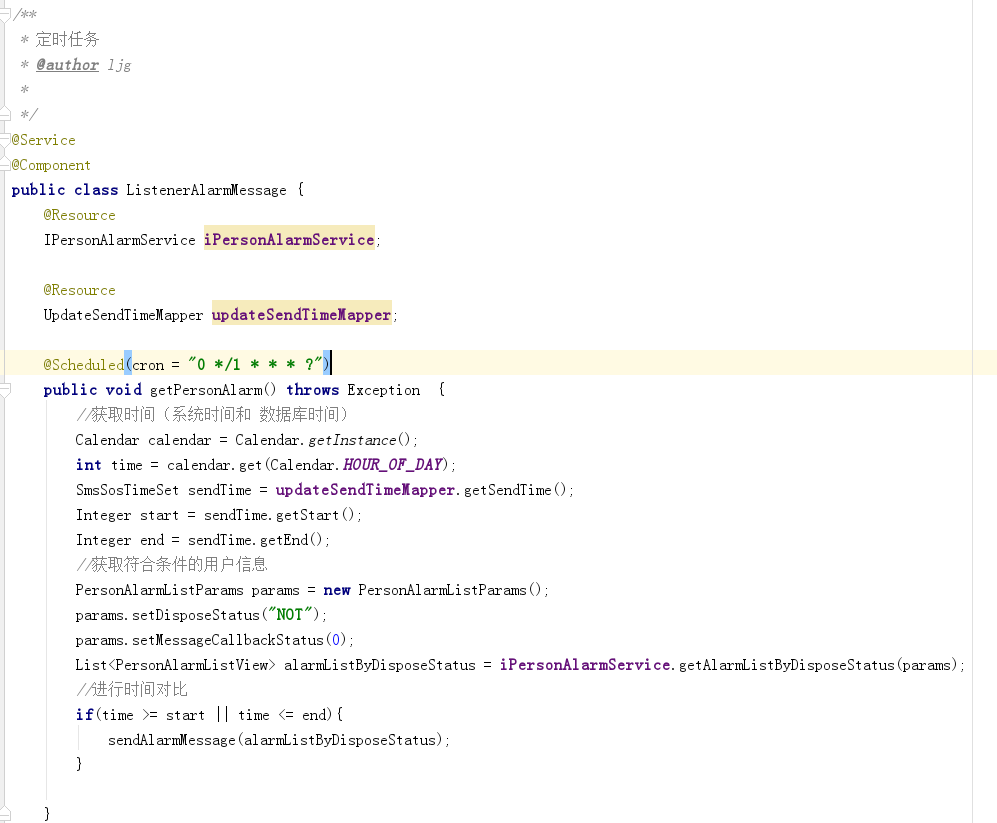This screenshot has width=997, height=823.
Task: Click the highlighted updateSendTimeMapper field declaration
Action: click(301, 315)
